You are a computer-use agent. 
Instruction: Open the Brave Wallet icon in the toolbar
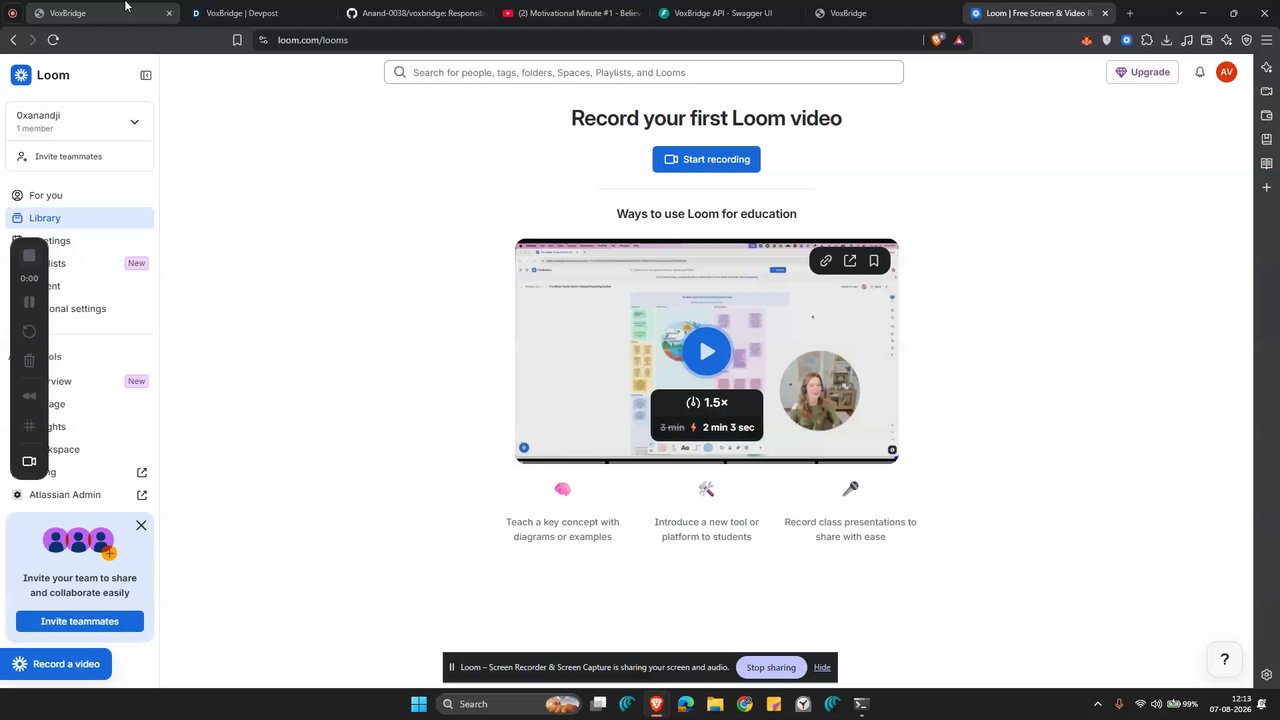[x=1207, y=40]
